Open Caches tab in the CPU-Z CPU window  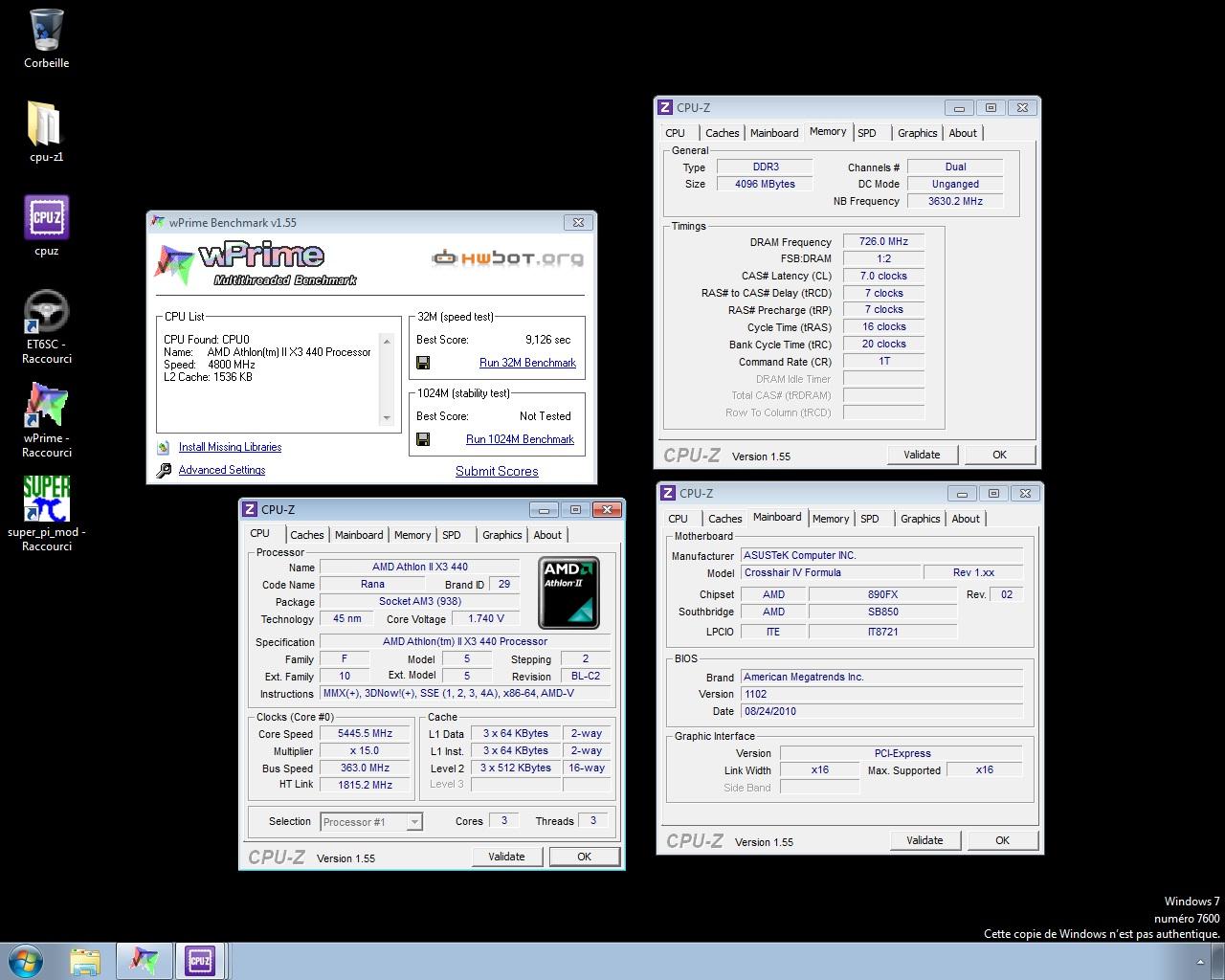pos(306,535)
